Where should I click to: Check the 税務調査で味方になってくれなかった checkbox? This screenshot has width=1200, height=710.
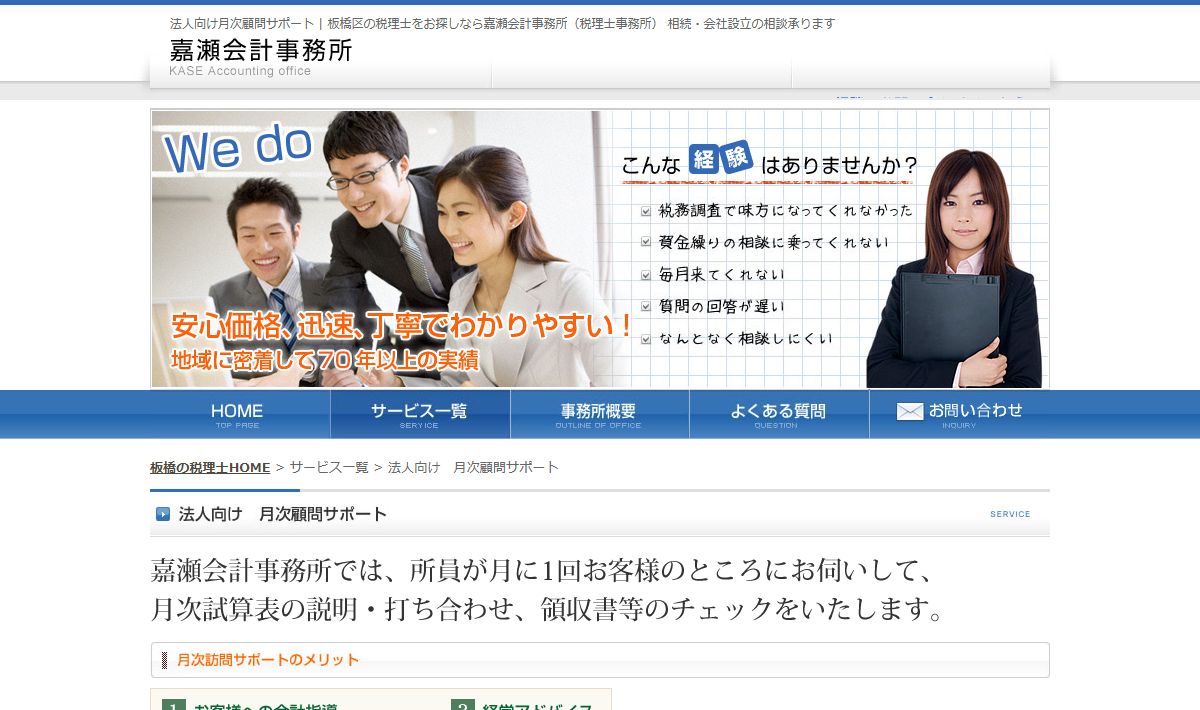pos(646,211)
